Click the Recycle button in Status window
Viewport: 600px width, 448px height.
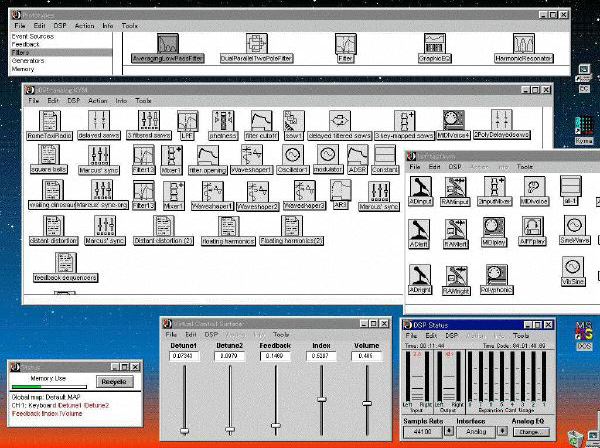[x=114, y=382]
